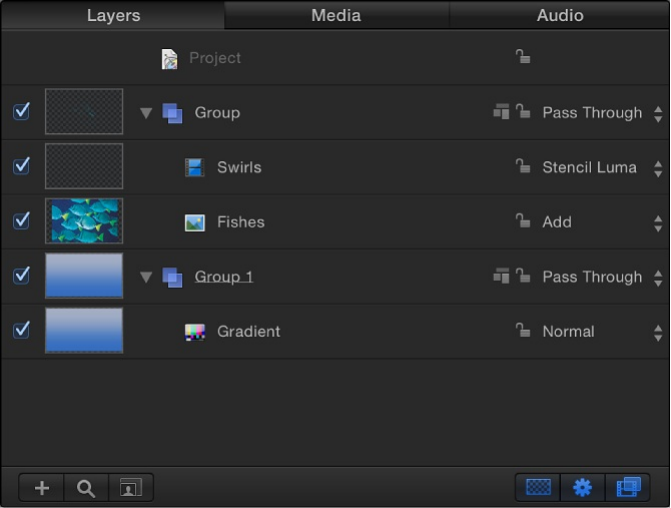Switch to the Audio tab
Viewport: 671px width, 508px height.
tap(560, 15)
